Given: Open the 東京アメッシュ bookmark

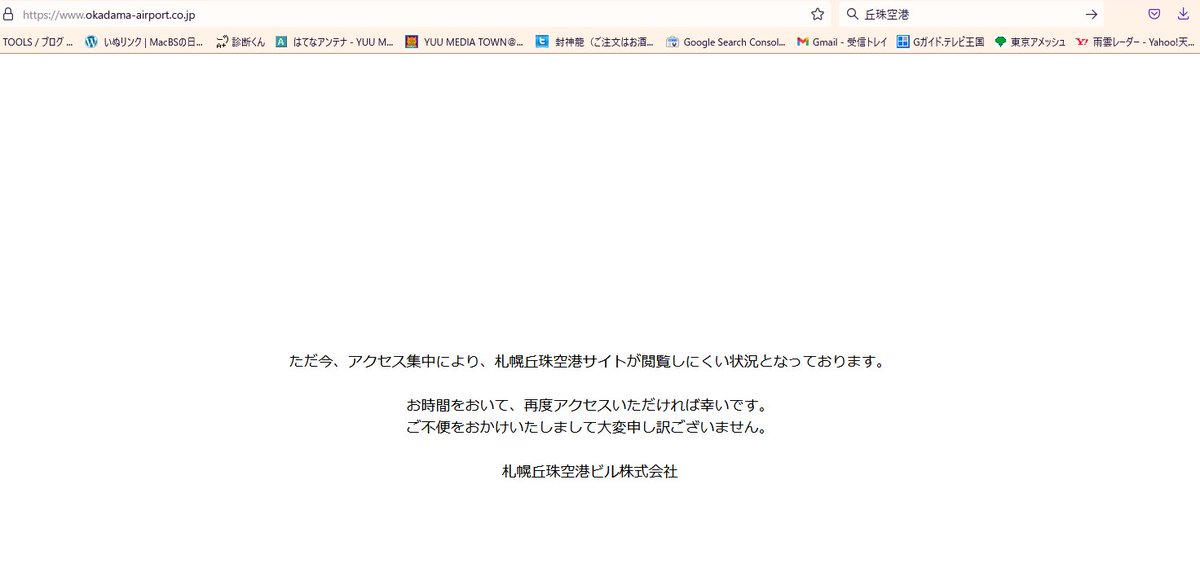Looking at the screenshot, I should [x=1030, y=42].
